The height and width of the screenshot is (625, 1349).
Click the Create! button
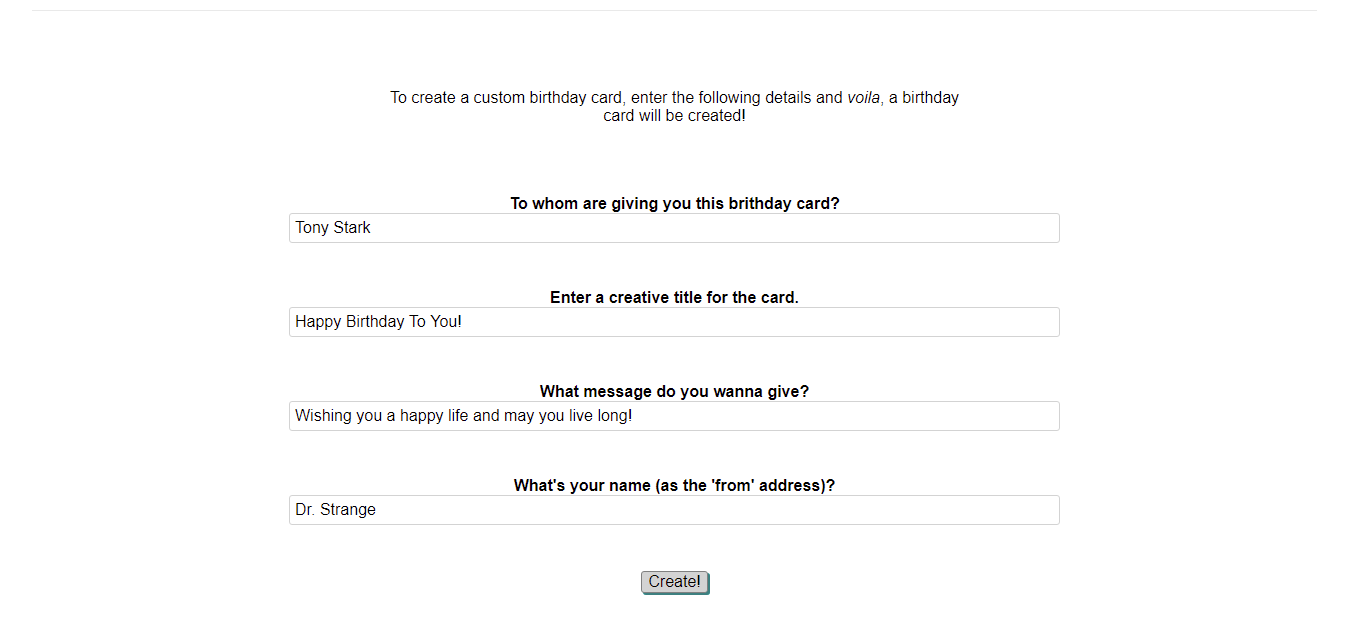(674, 582)
